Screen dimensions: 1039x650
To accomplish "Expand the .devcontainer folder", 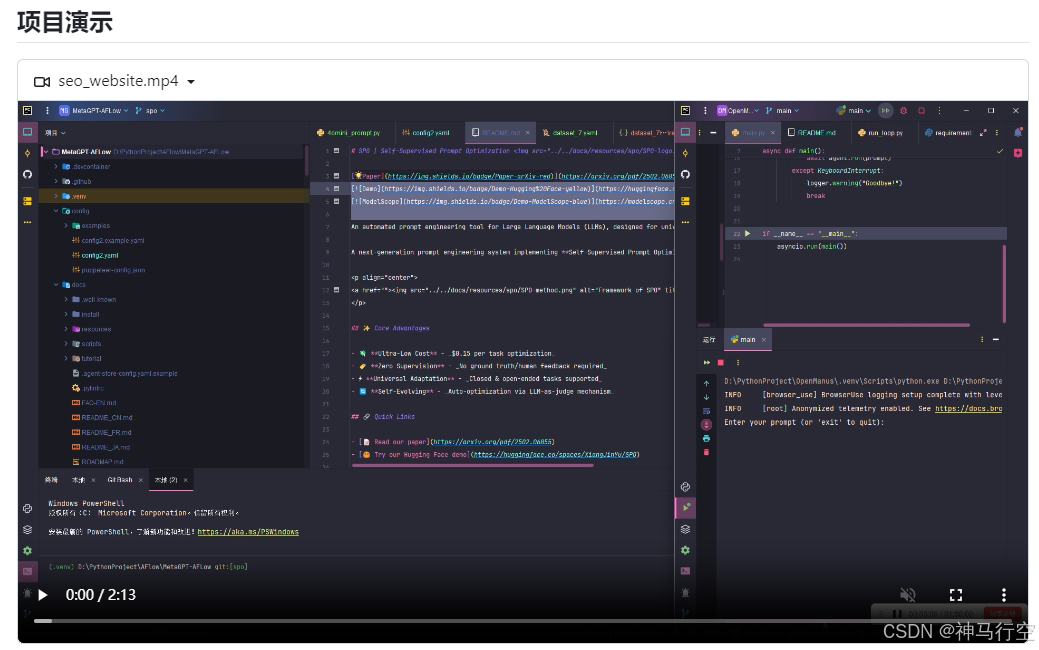I will coord(56,166).
